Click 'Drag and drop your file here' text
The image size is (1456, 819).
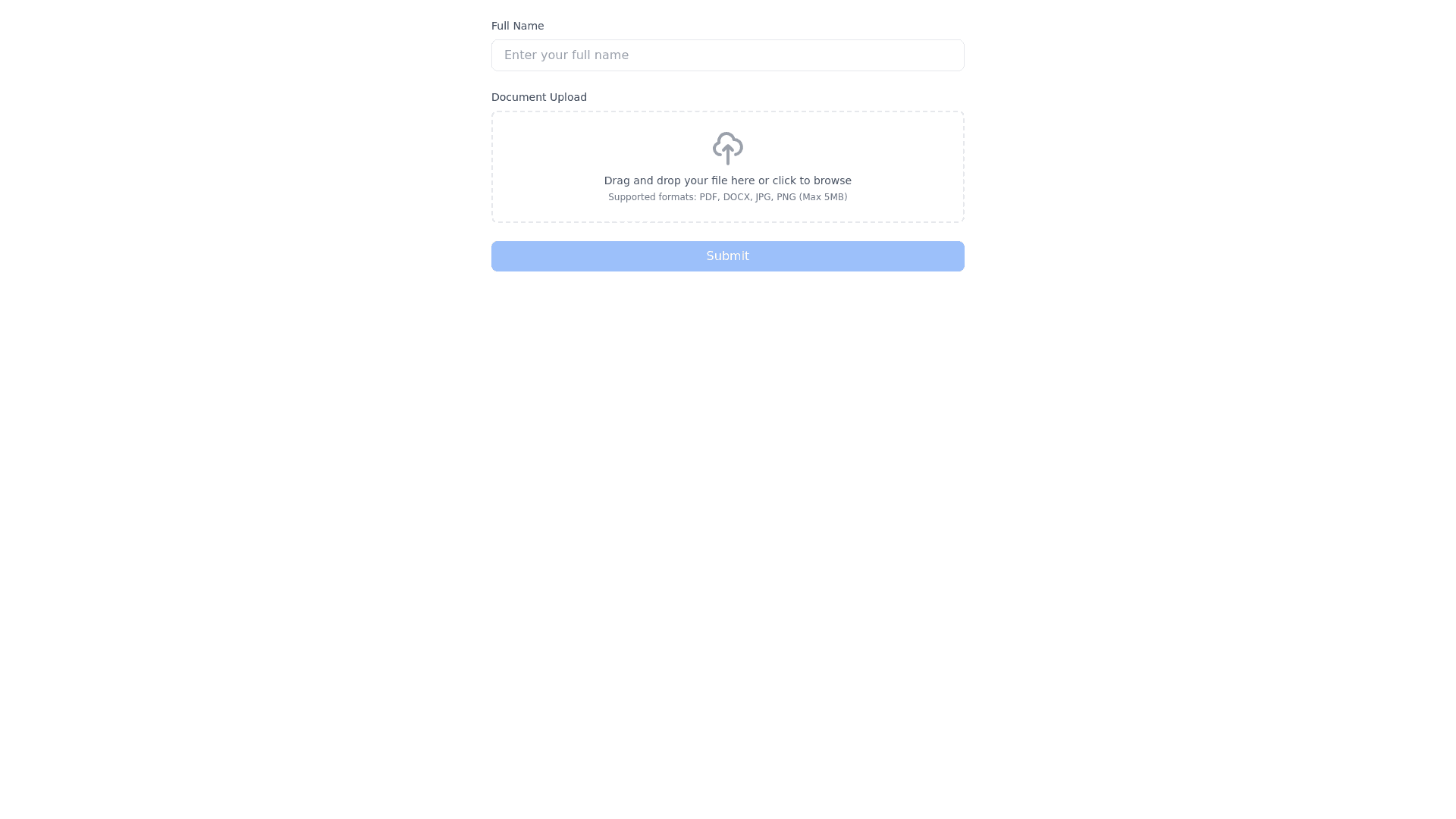(679, 180)
